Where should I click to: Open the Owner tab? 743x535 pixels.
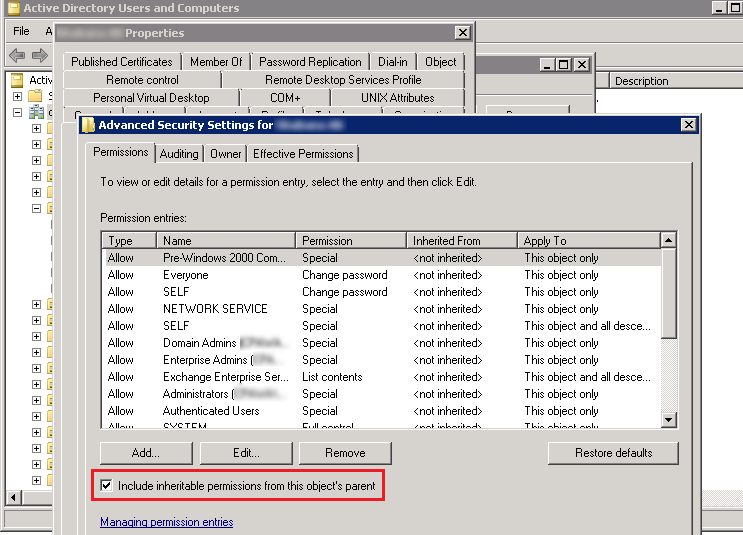point(226,154)
